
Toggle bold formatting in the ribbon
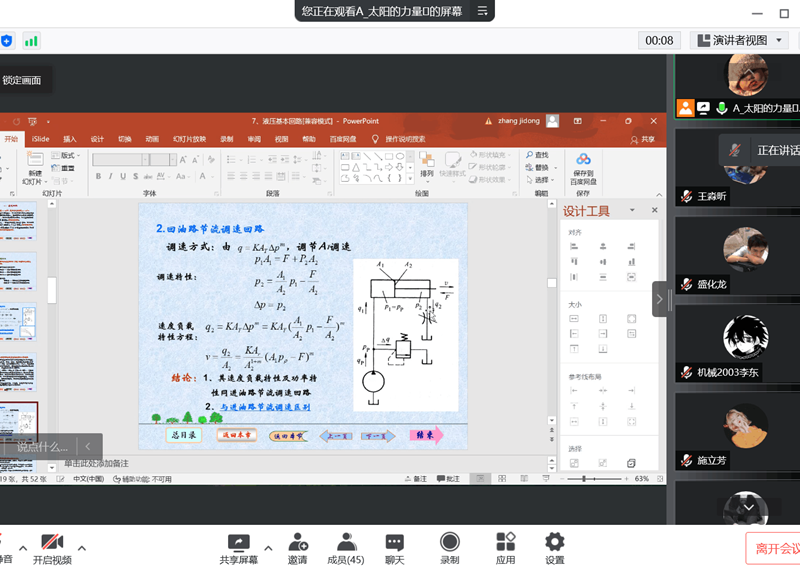tap(98, 176)
